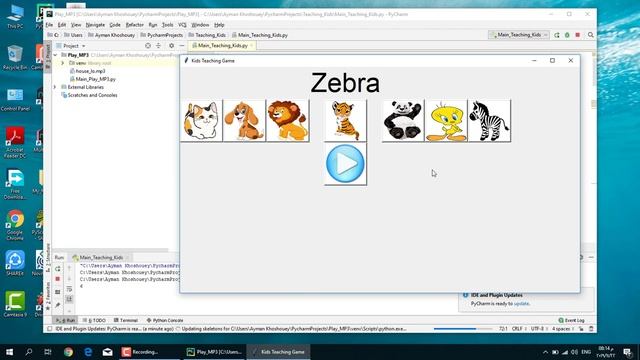Click rerun icon in Run panel

point(58,269)
